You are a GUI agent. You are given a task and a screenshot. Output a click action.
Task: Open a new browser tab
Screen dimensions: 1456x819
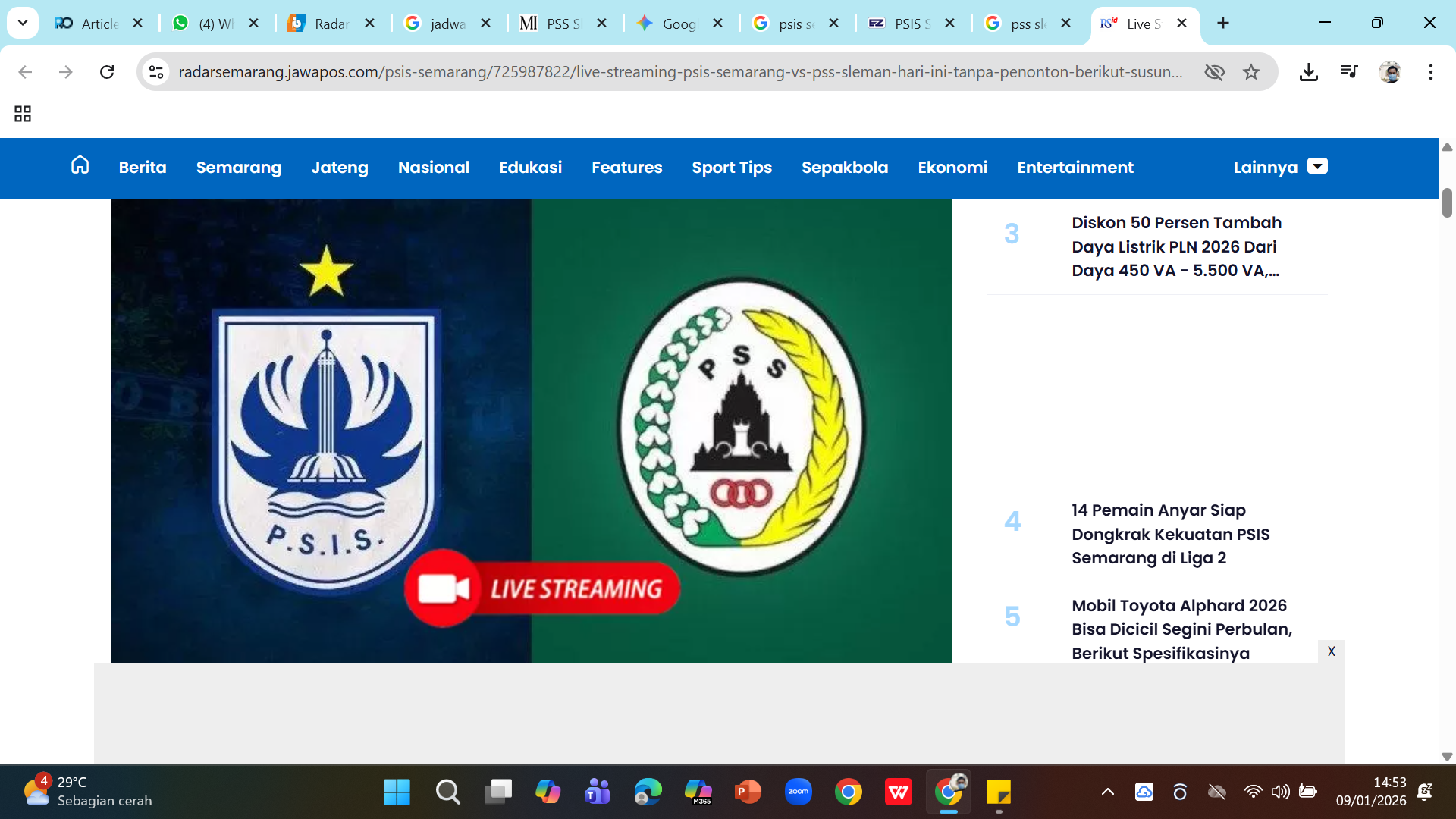[x=1223, y=24]
